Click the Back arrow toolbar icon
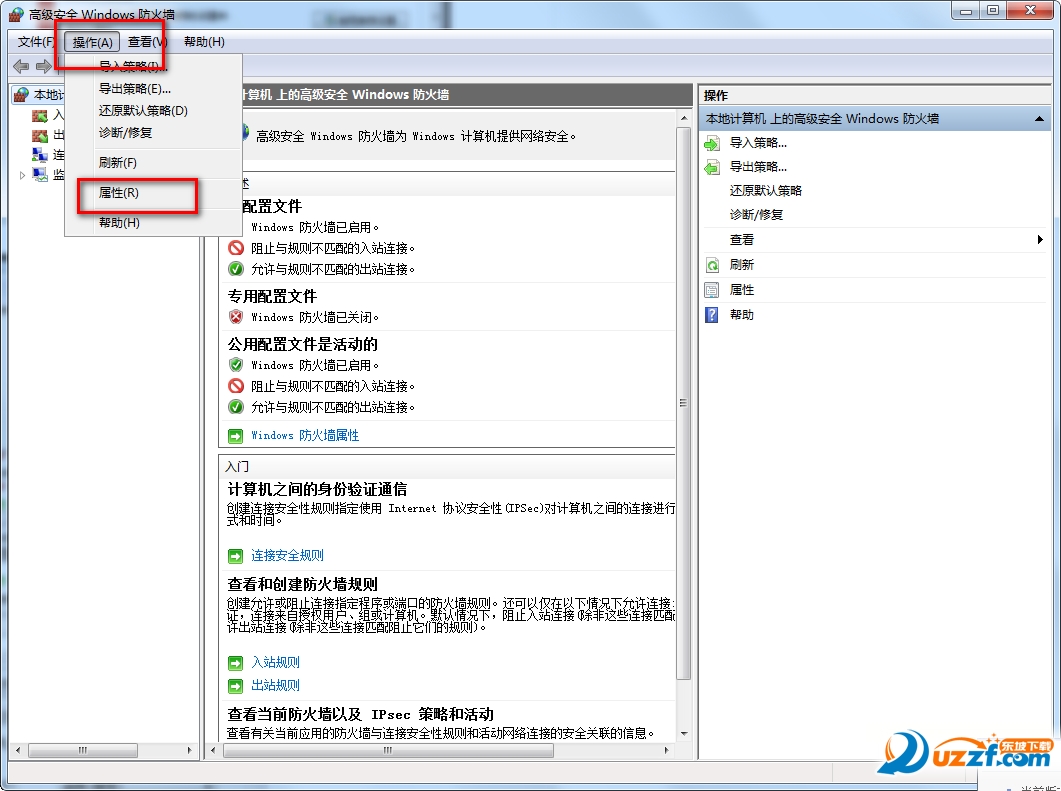 coord(21,66)
